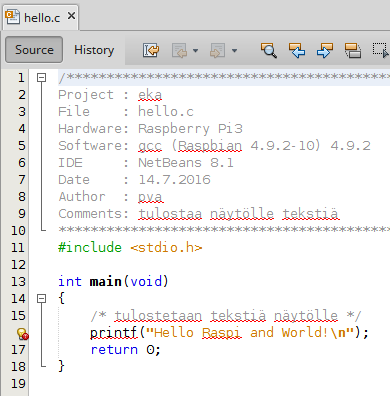The width and height of the screenshot is (390, 396).
Task: Click 'tulostetaan' in the line 15 comment
Action: 158,316
